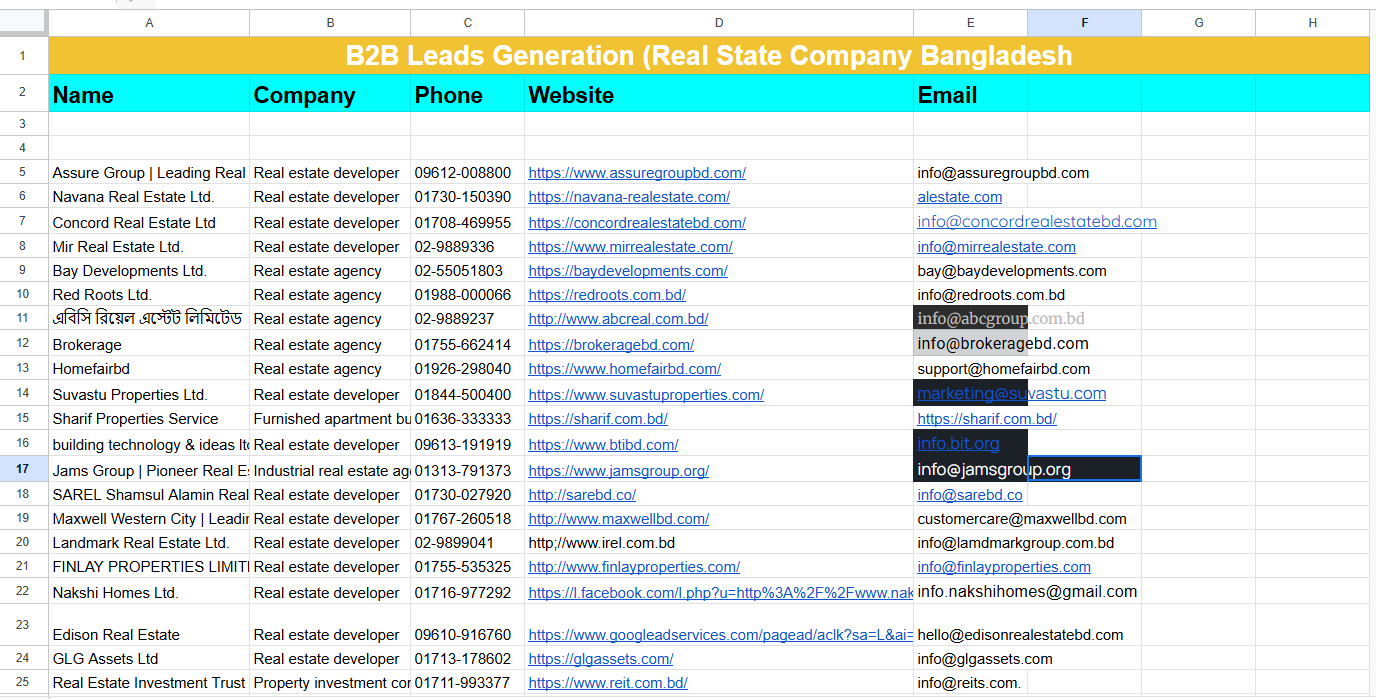Select phone number 01313-791373
This screenshot has width=1376, height=699.
click(468, 469)
